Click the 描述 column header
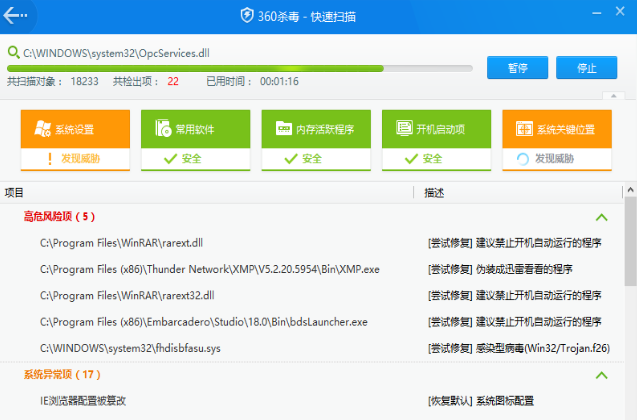 point(434,192)
